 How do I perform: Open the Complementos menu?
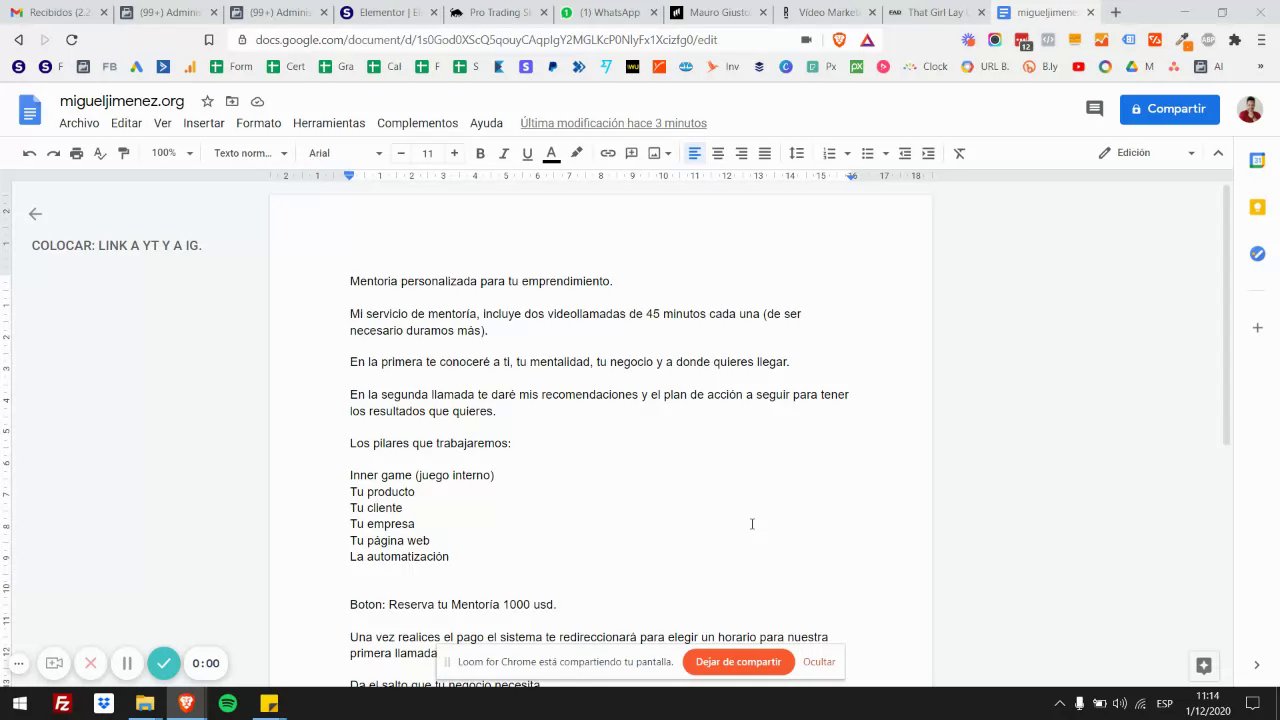coord(417,123)
